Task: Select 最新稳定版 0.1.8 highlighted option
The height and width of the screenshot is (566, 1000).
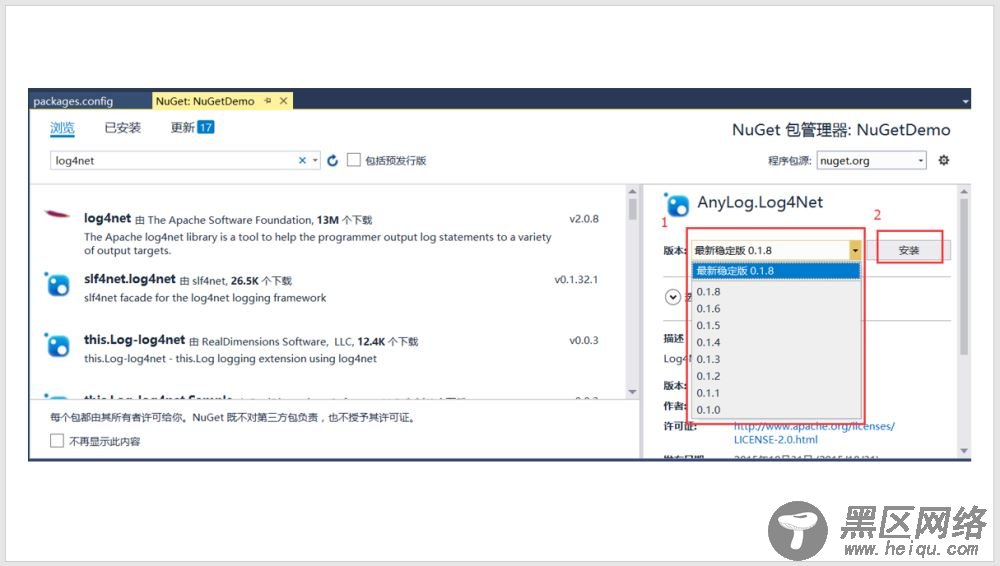Action: [x=776, y=271]
